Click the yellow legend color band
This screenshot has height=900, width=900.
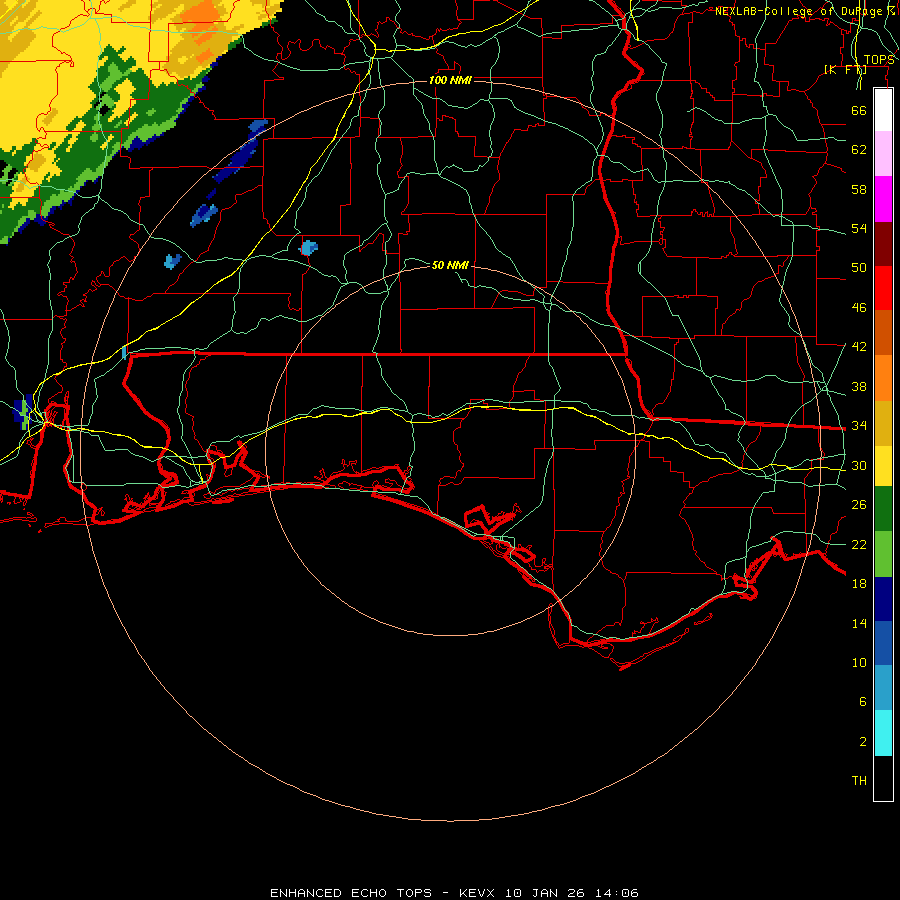883,465
